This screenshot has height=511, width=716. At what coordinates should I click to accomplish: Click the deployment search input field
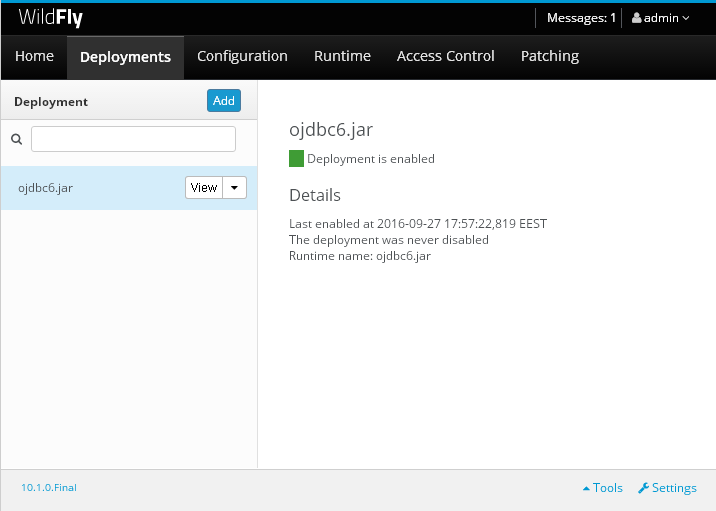[x=133, y=139]
